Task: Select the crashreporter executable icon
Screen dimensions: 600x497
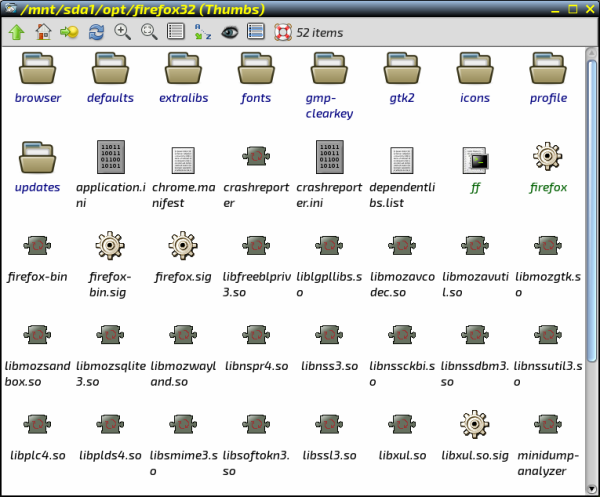Action: pos(256,156)
